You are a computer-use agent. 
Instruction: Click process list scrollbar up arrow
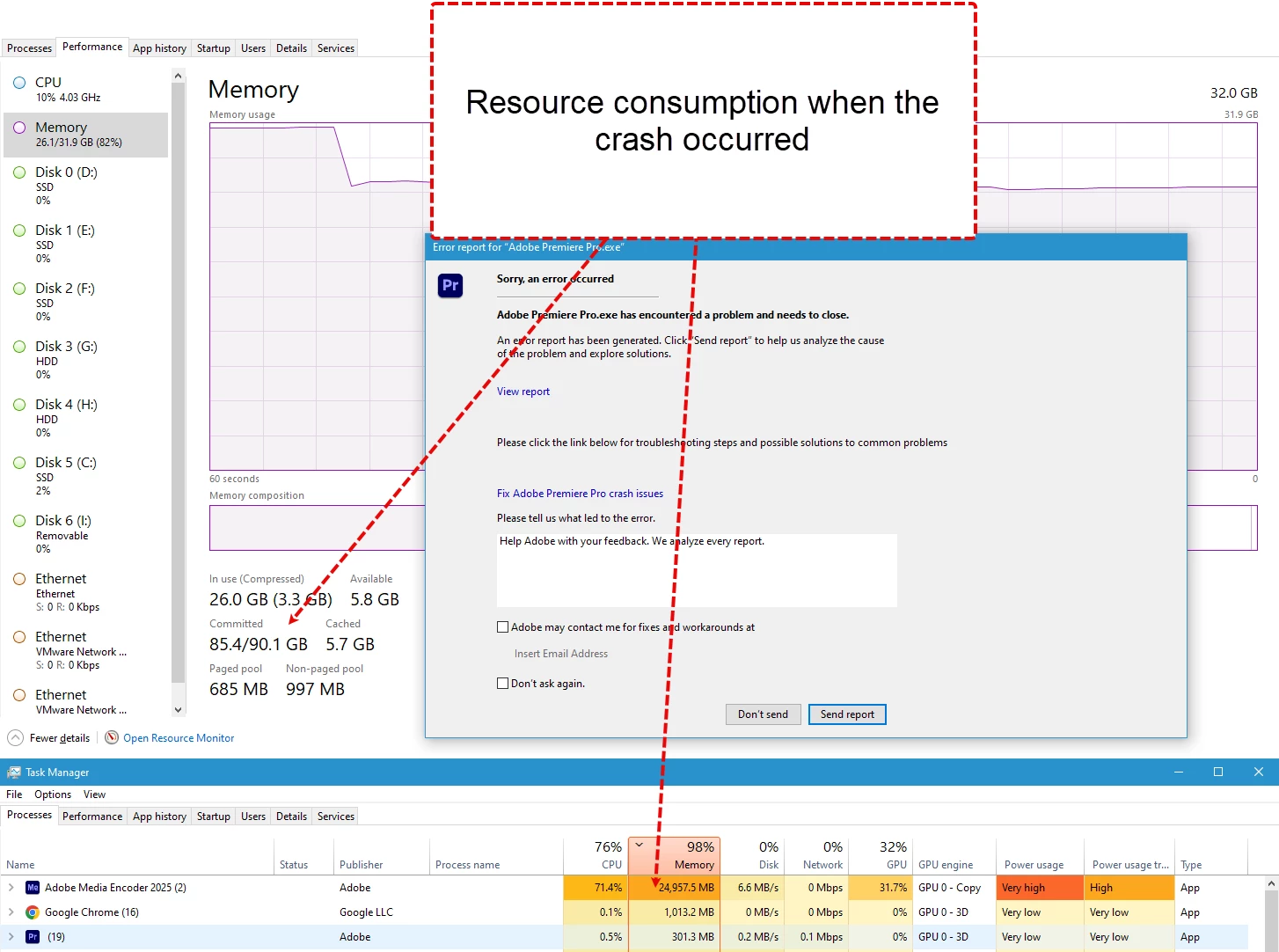click(1271, 882)
